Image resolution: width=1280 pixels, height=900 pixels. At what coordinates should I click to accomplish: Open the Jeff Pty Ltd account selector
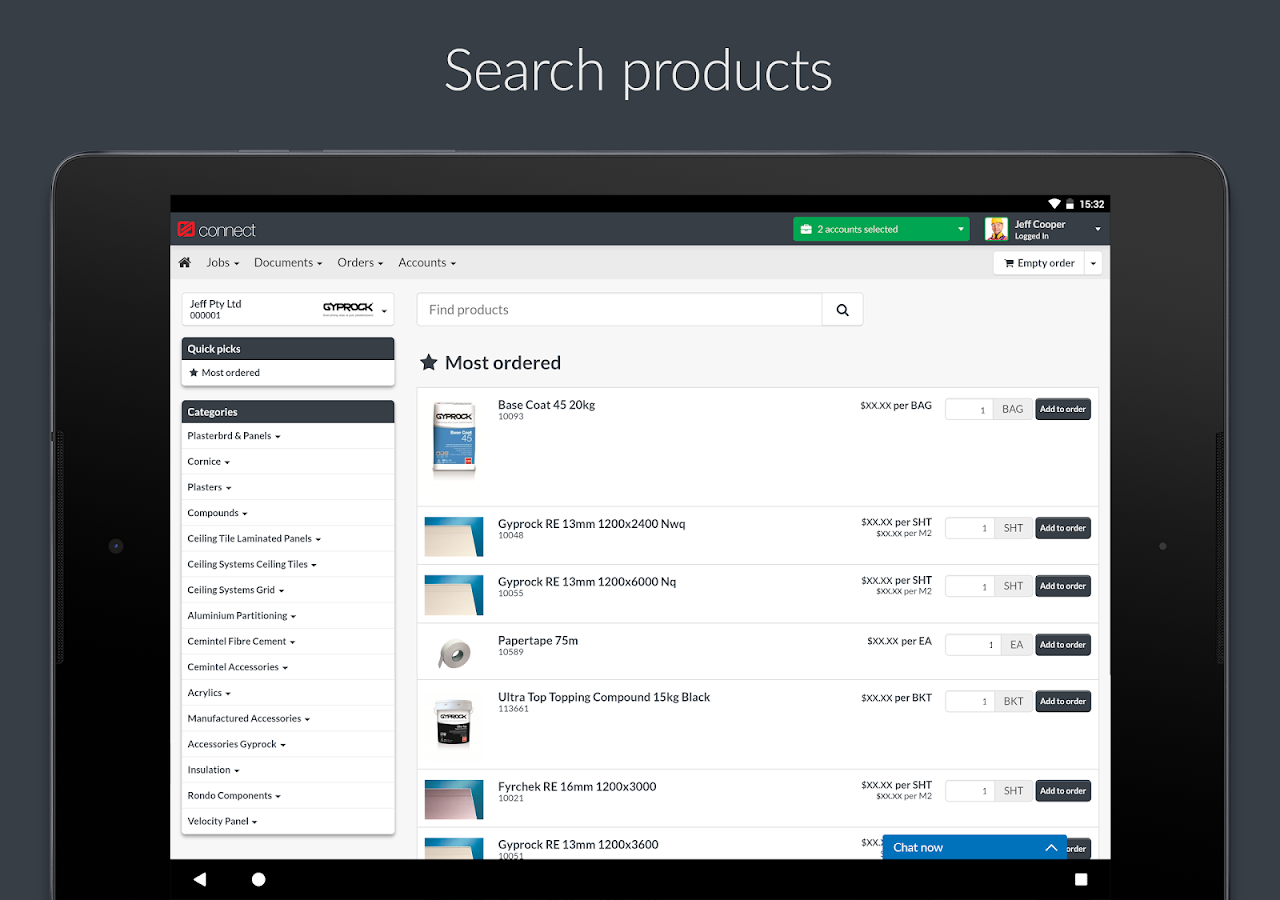[x=288, y=309]
